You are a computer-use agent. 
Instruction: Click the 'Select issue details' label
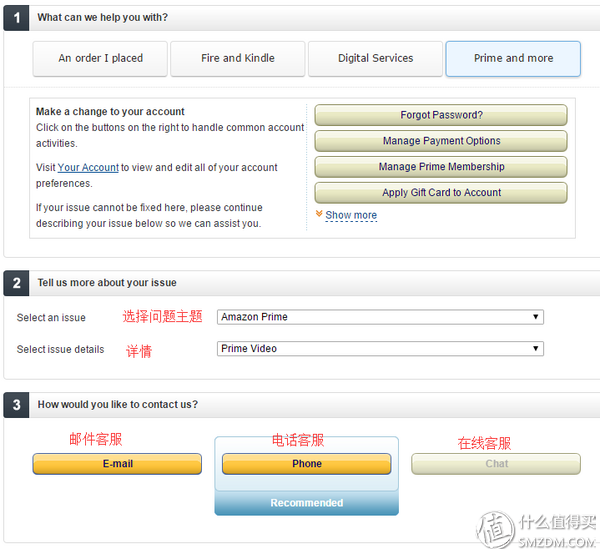click(60, 349)
